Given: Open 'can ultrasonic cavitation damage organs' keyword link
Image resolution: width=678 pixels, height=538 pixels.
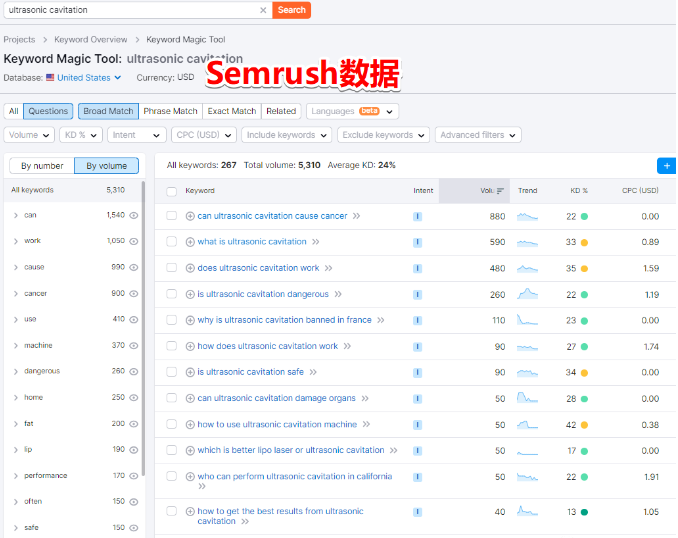Looking at the screenshot, I should (277, 398).
